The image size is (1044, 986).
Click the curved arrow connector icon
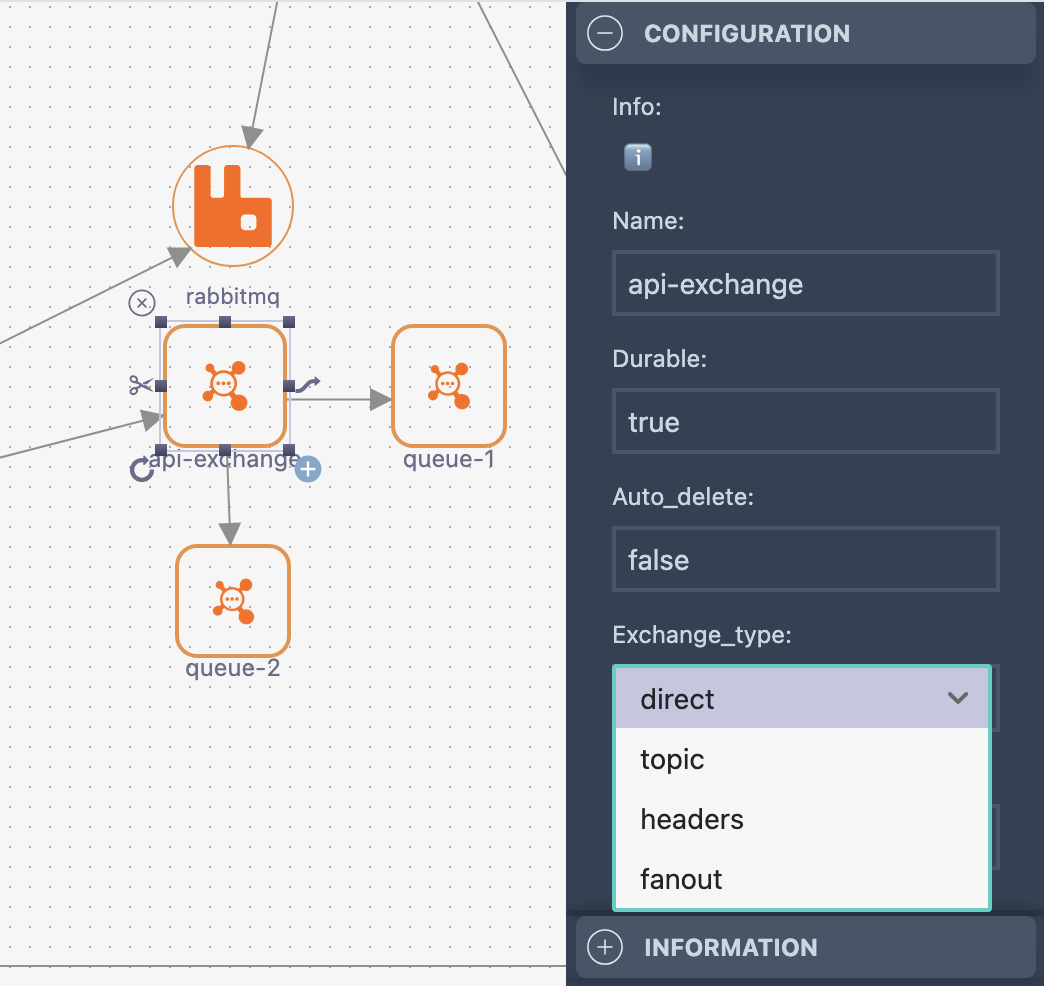click(310, 383)
